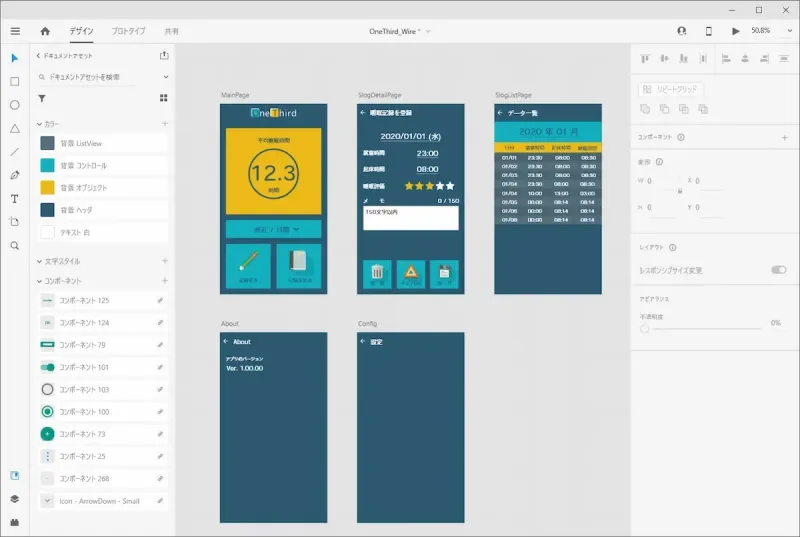This screenshot has height=537, width=800.
Task: Select the 背景 コントロール color swatch
Action: point(47,165)
